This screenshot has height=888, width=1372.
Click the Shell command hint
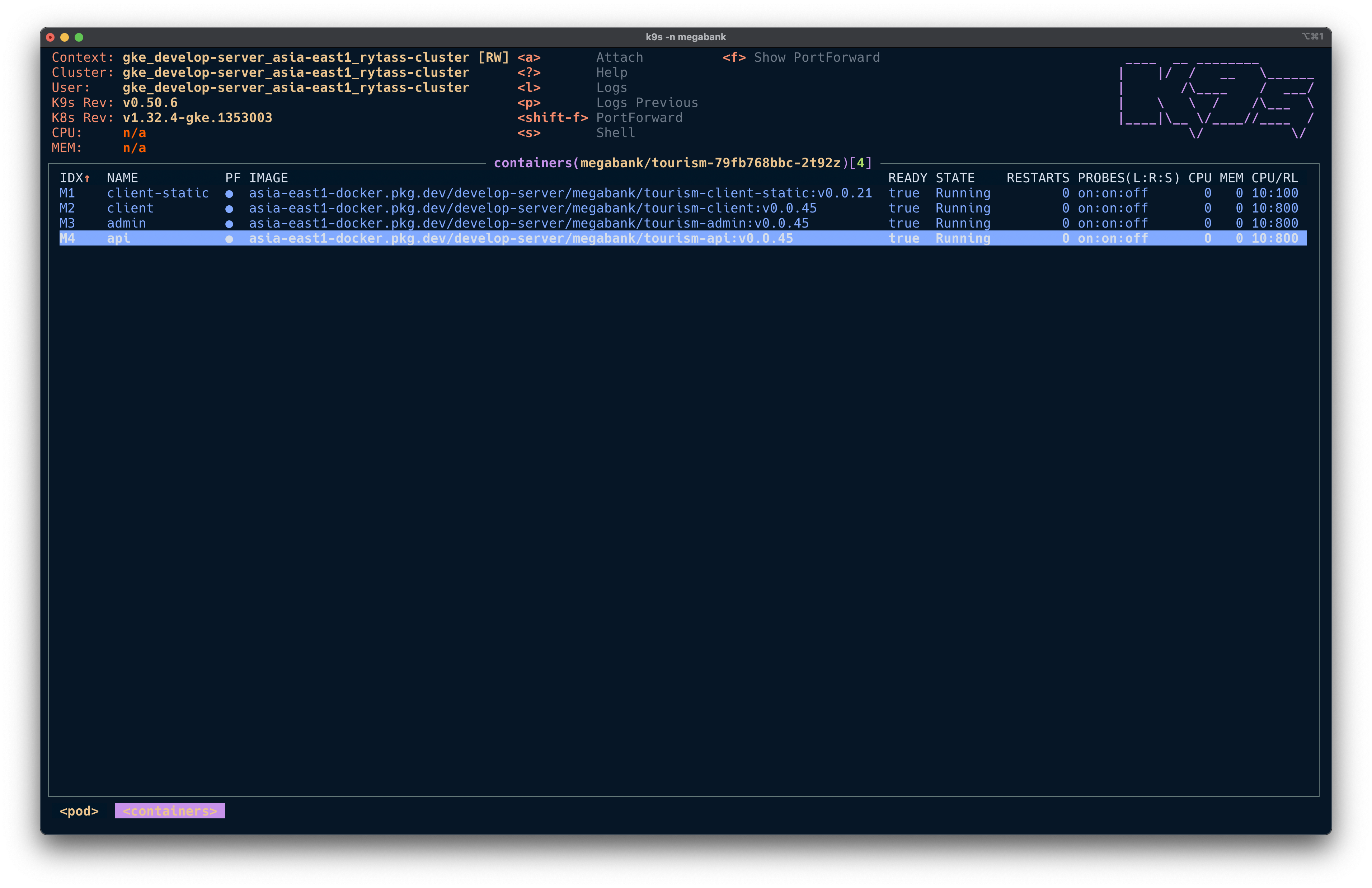tap(615, 132)
